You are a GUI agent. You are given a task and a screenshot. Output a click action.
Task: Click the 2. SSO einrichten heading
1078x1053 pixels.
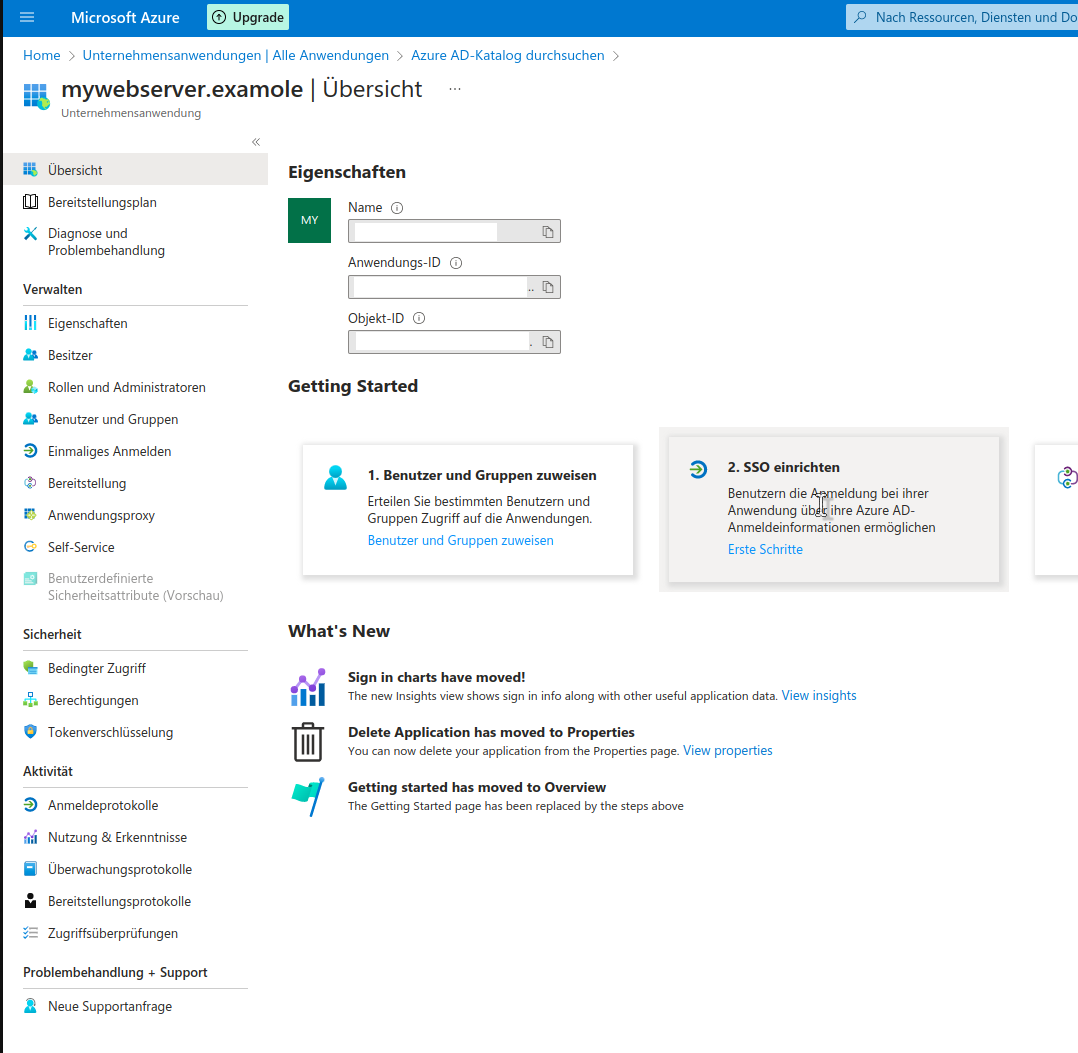[784, 467]
